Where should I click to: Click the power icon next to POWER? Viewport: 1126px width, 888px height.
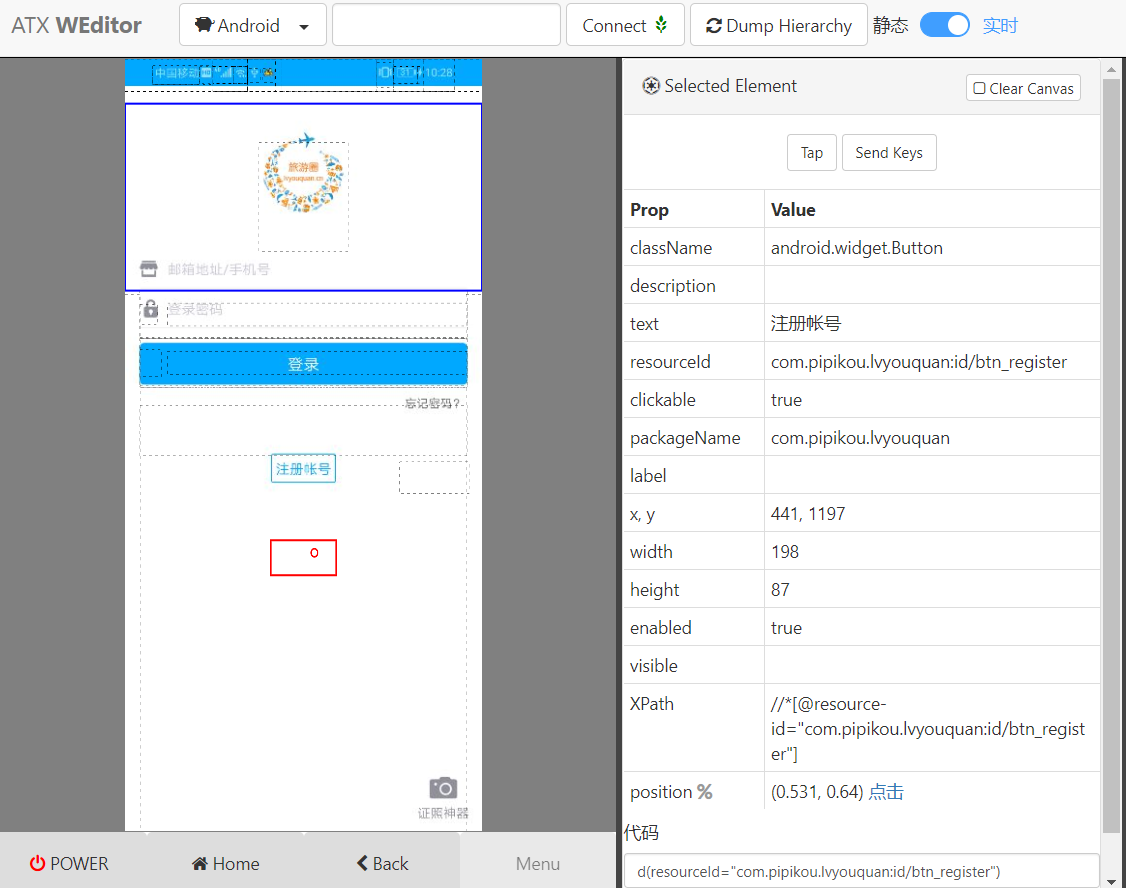click(x=36, y=863)
